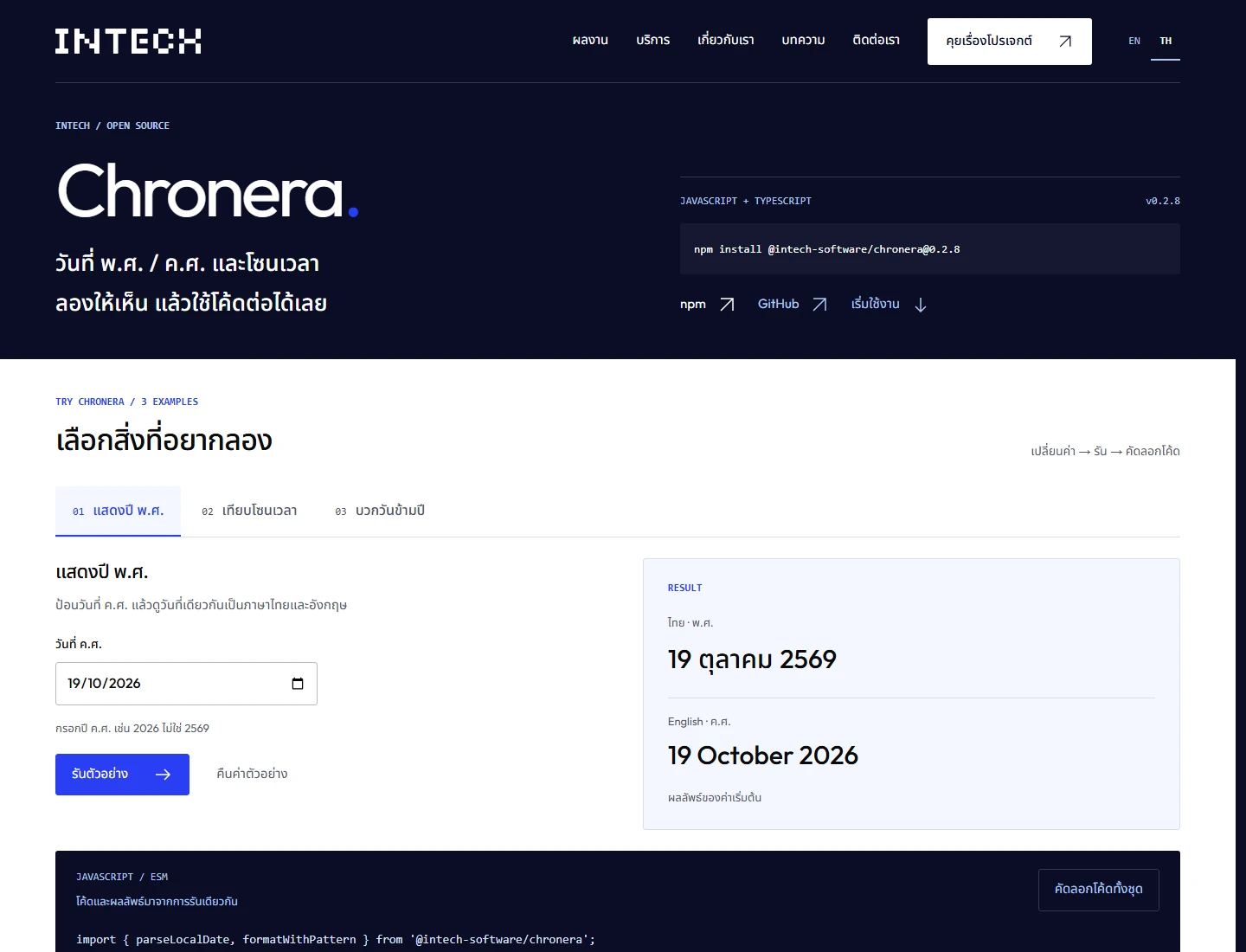
Task: Click the วันที่ ค.ศ. date field
Action: [186, 684]
